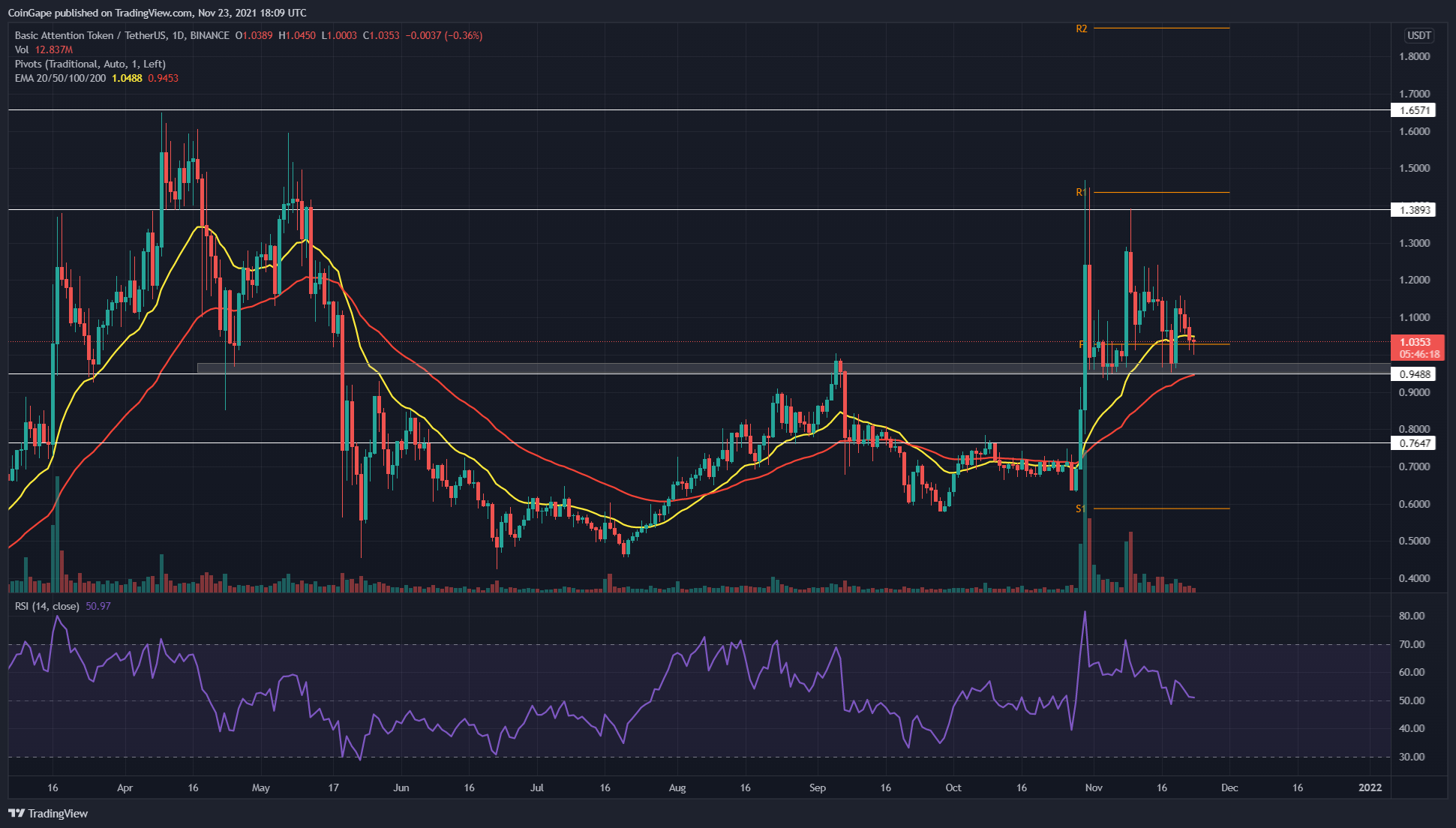
Task: Click the RSI value 50.97
Action: point(98,606)
